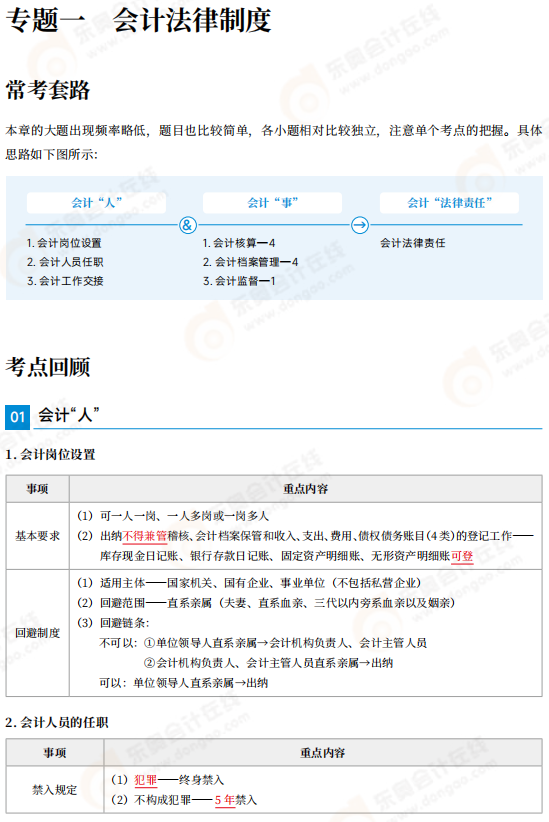
Task: Click diagram item 2. 会计档案管理—4
Action: (251, 262)
